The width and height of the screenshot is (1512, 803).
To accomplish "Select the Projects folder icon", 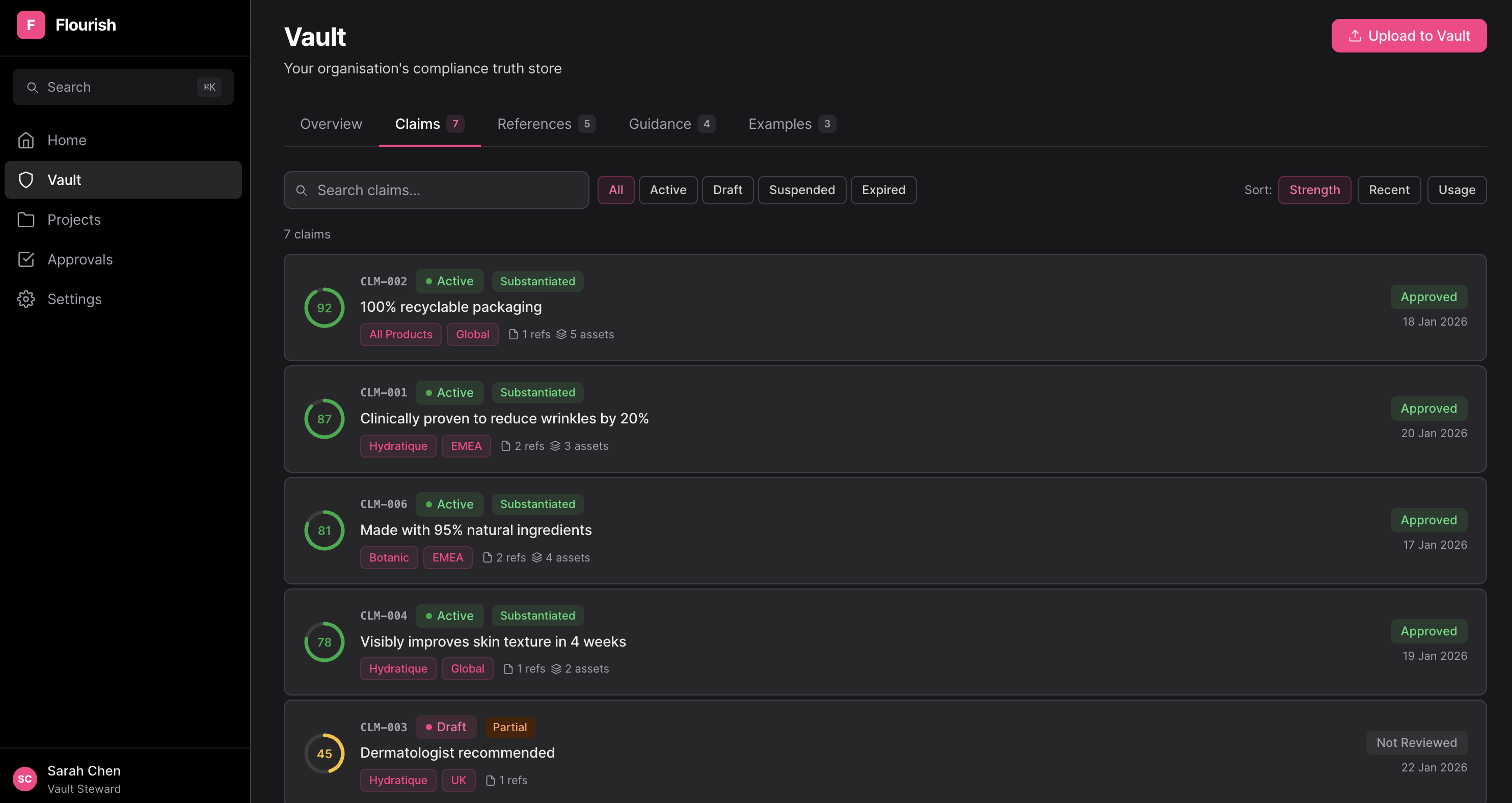I will tap(26, 220).
